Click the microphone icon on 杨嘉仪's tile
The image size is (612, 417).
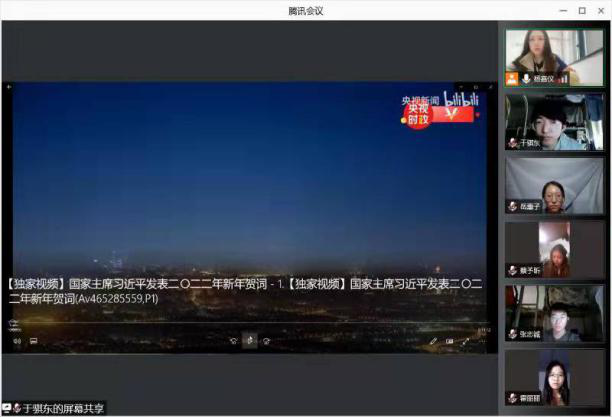[525, 78]
